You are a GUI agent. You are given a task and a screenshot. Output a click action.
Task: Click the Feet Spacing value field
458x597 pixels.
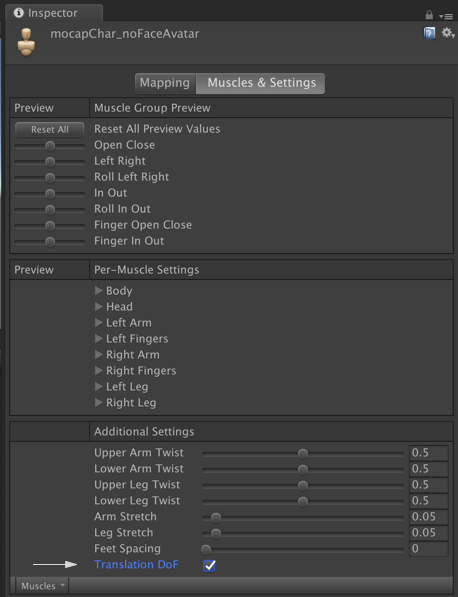(x=429, y=549)
